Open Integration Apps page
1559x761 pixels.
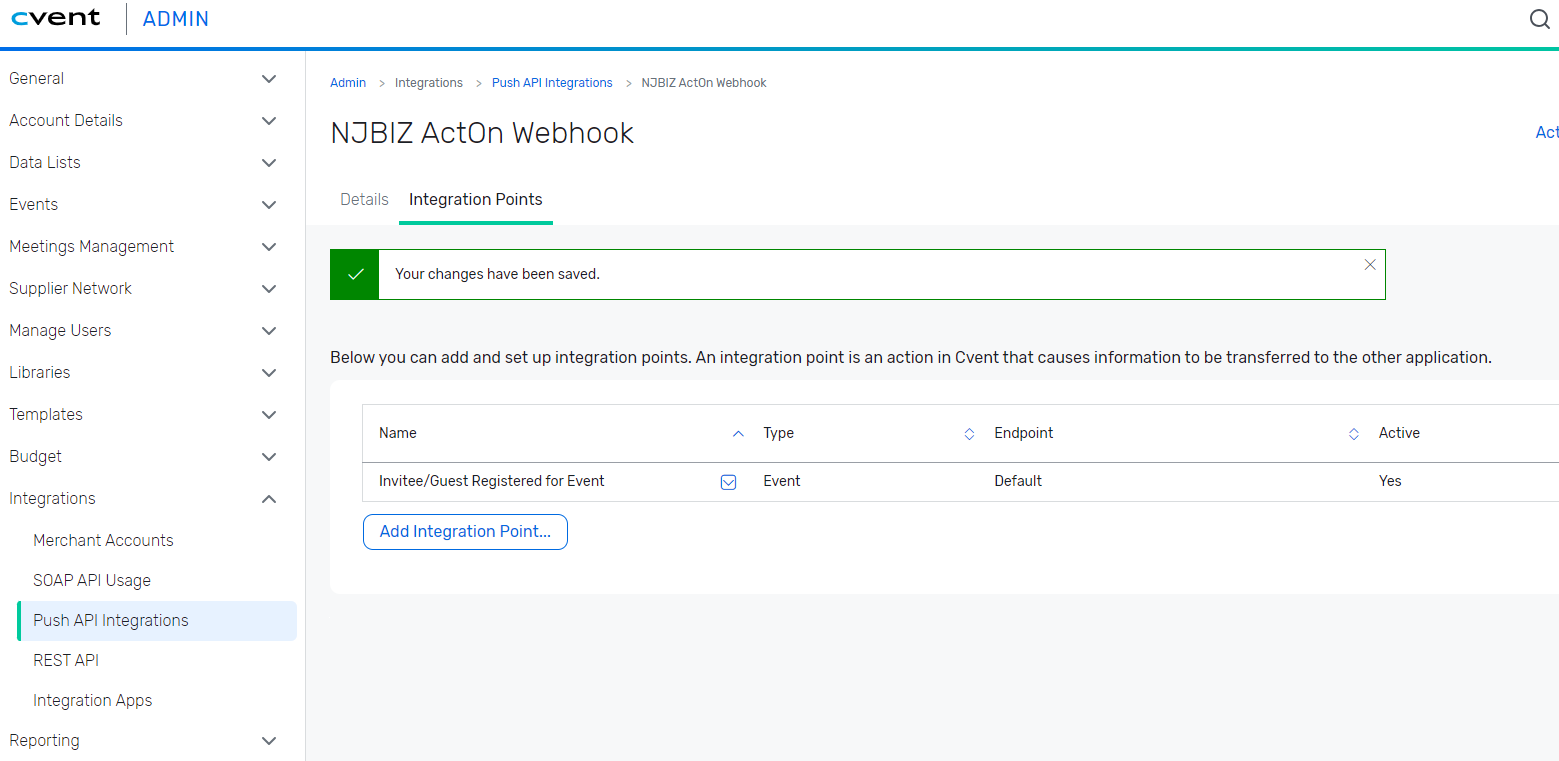pos(93,700)
